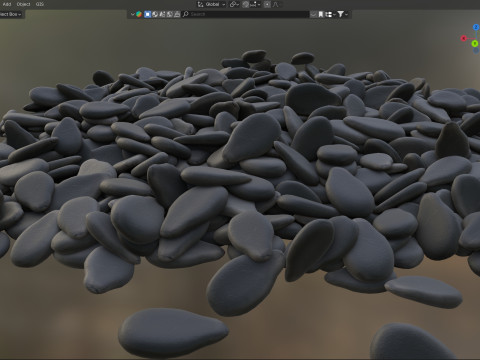Viewport: 480px width, 360px height.
Task: Click the blue highlighted square icon
Action: point(148,14)
